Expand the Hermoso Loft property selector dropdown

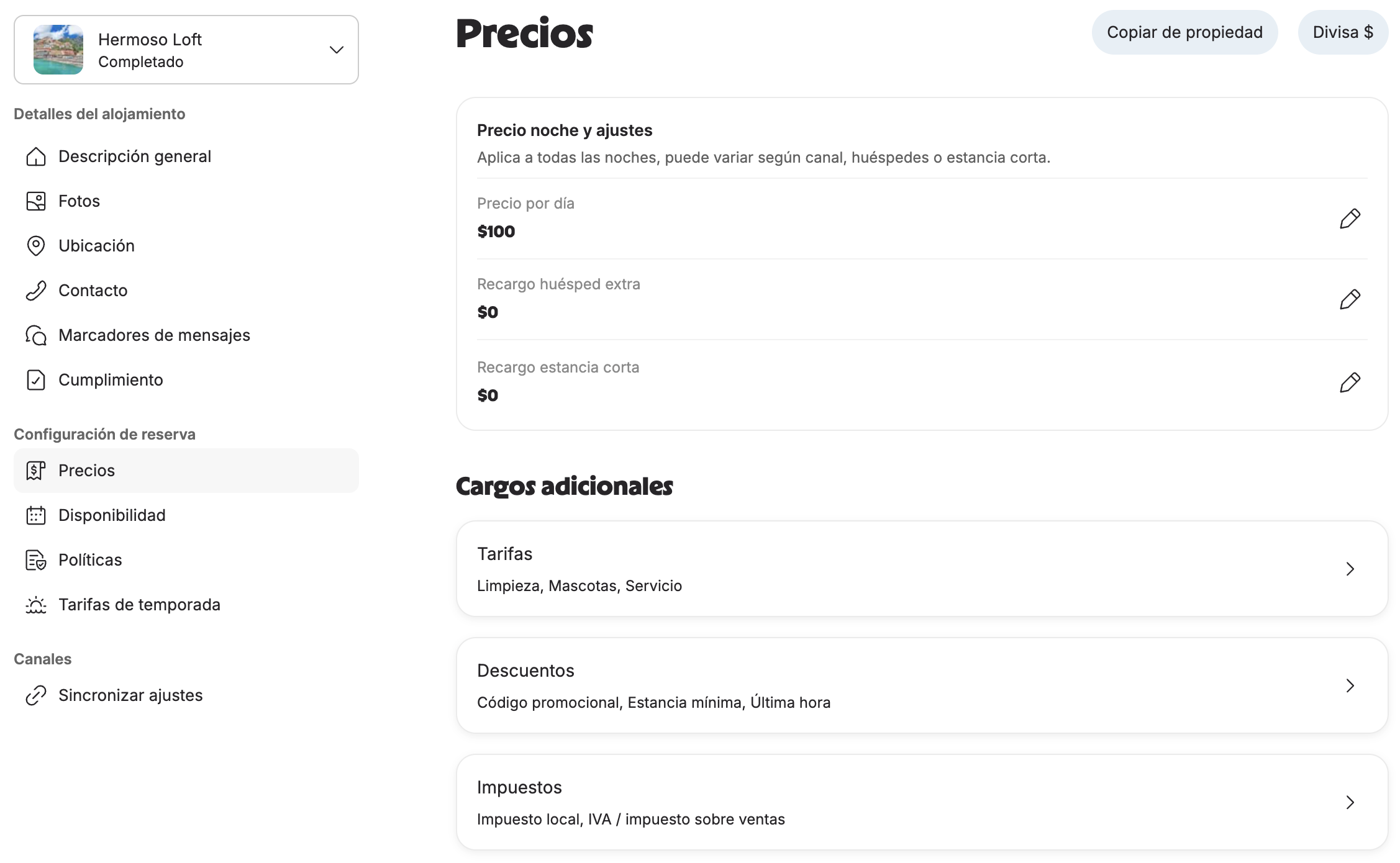337,50
